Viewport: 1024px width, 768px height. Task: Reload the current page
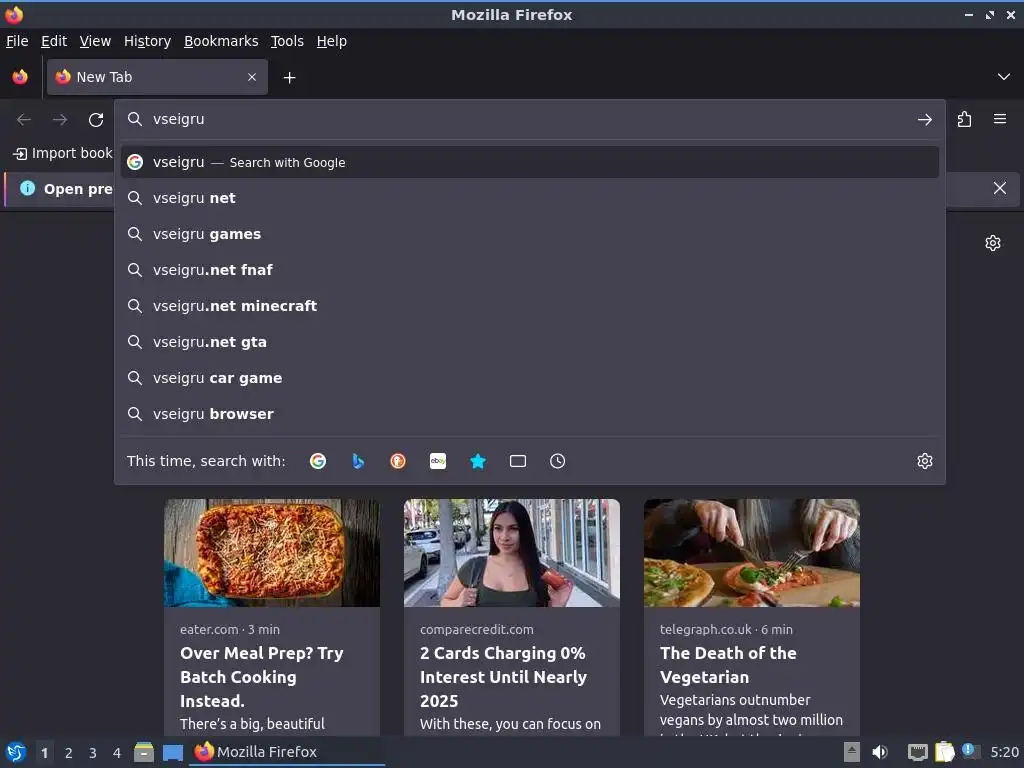96,120
